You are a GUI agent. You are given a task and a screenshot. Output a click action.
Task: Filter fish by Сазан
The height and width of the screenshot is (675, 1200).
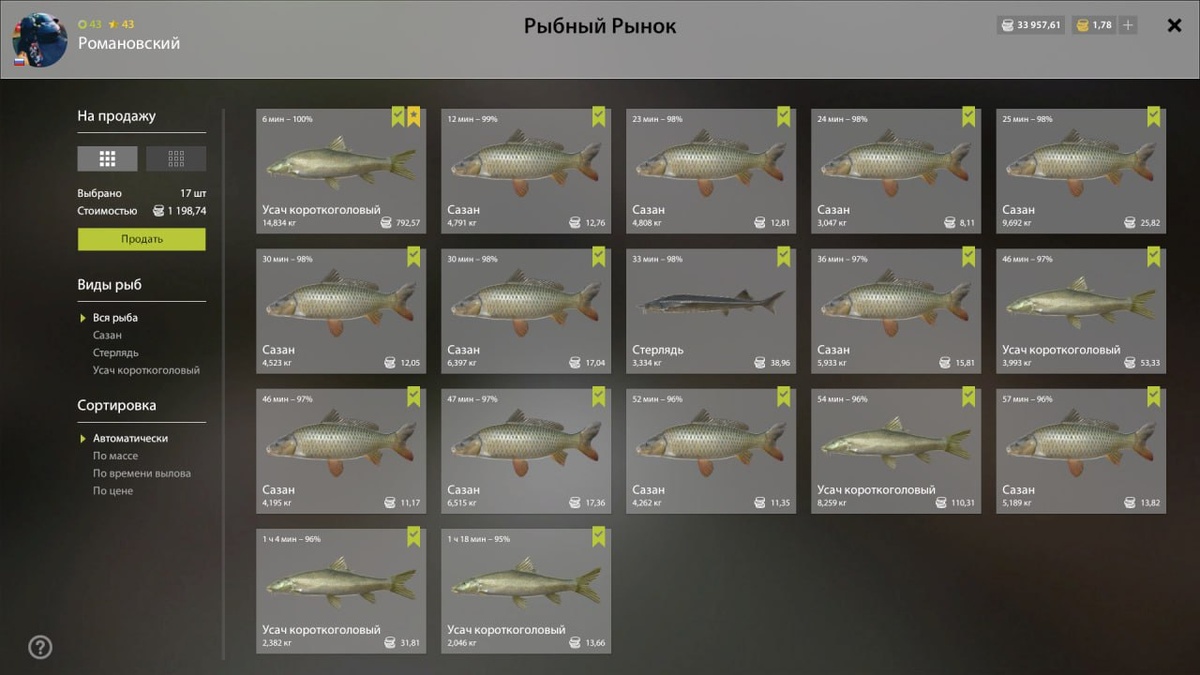(x=107, y=335)
